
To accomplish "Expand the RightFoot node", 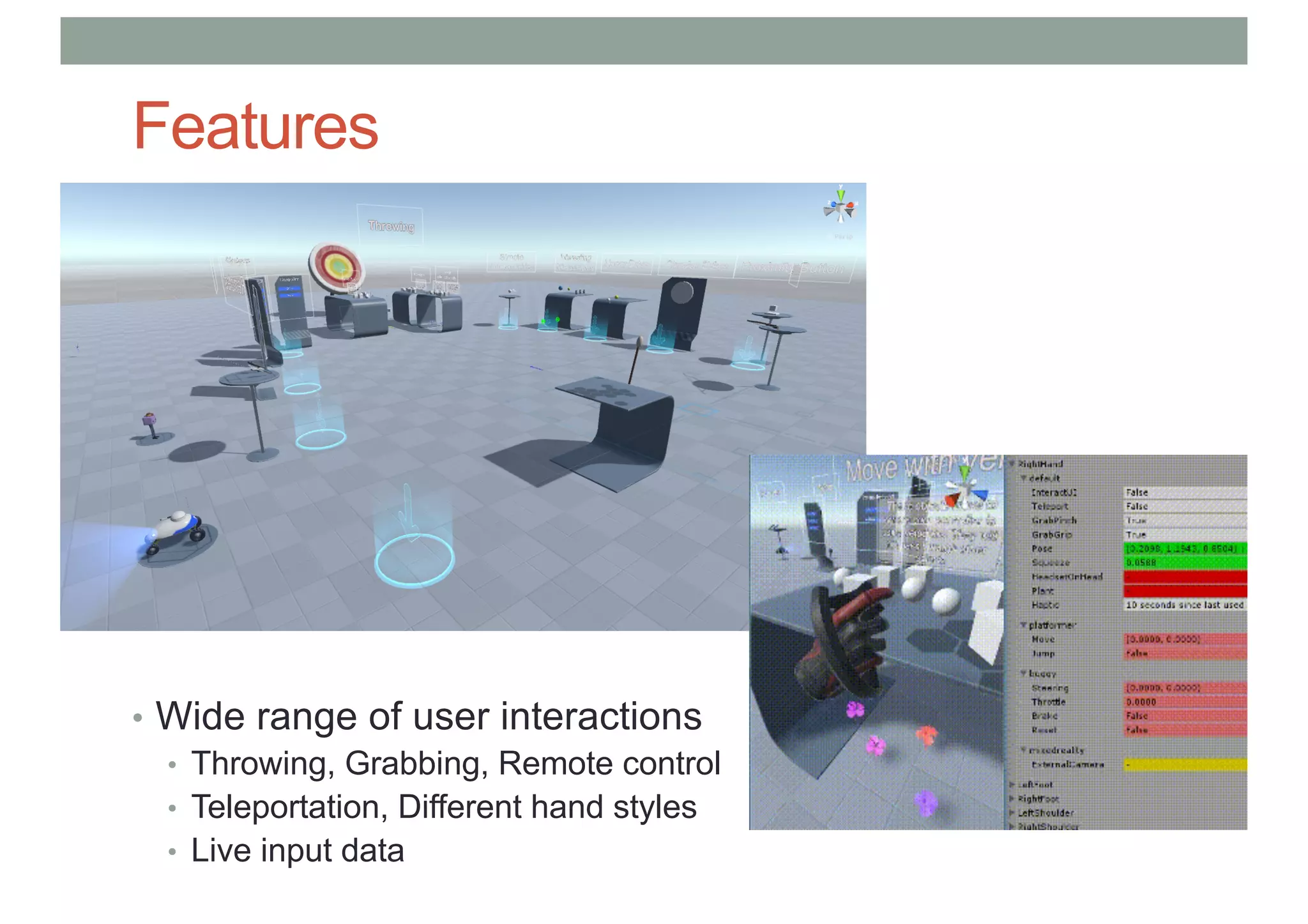I will [x=1012, y=799].
